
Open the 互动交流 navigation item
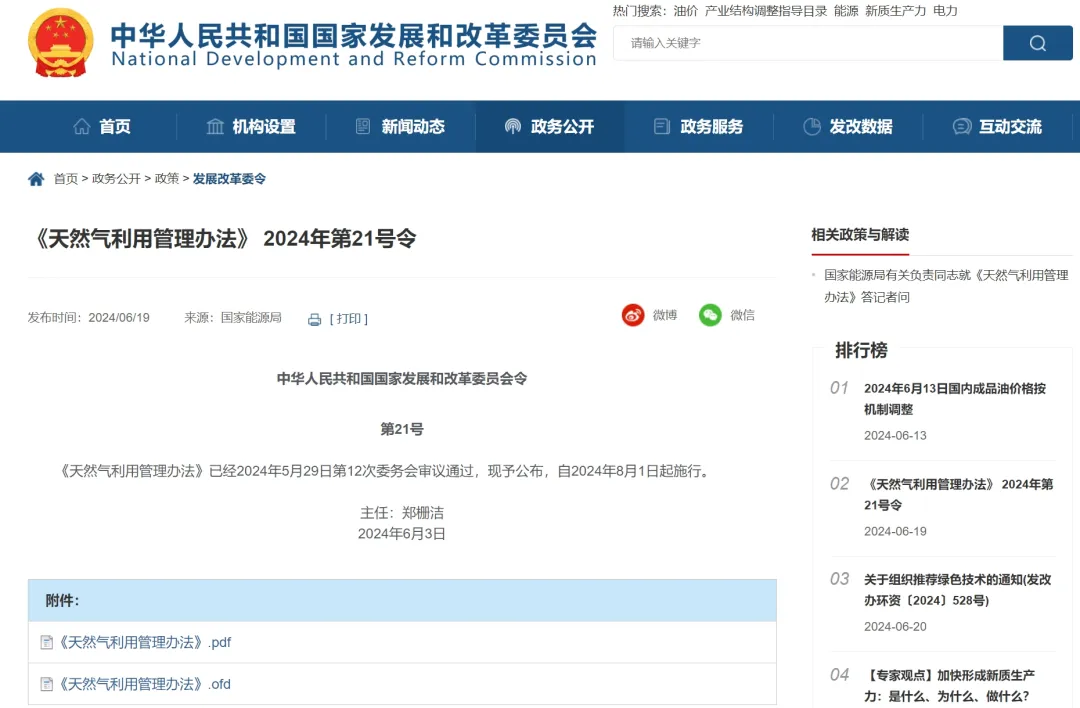[x=997, y=127]
